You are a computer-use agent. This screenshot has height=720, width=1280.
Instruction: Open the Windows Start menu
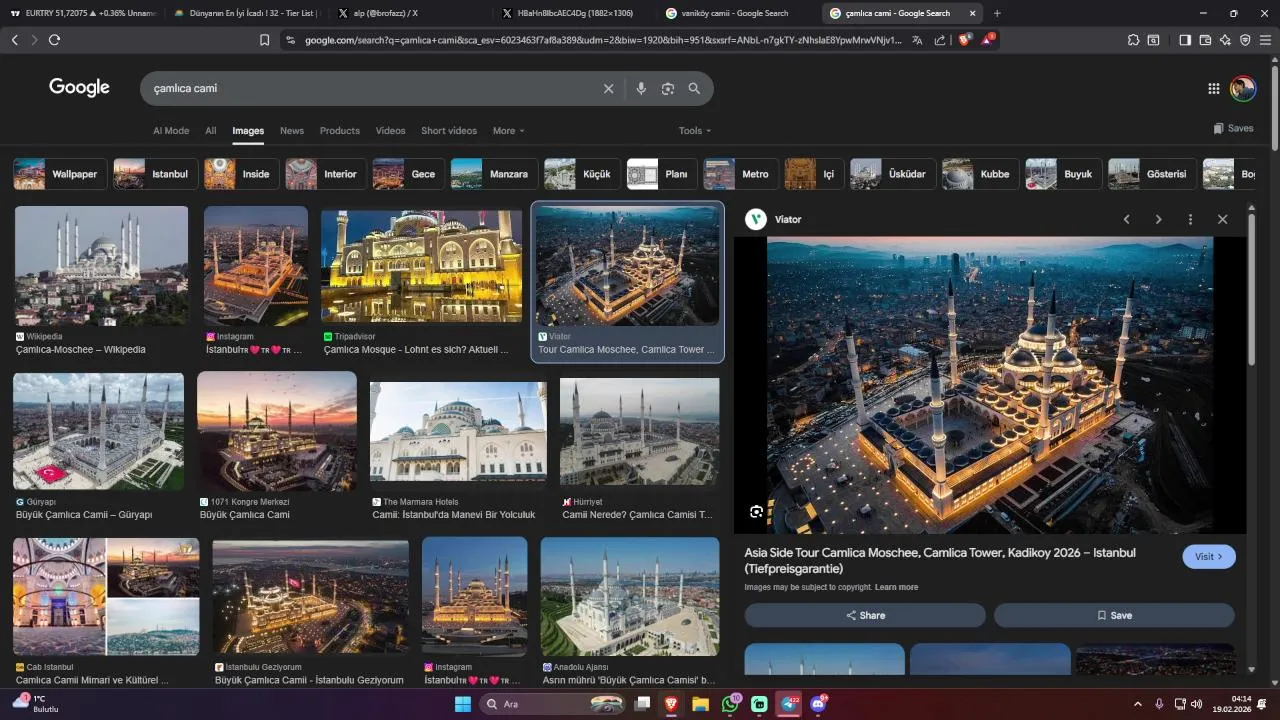(x=463, y=704)
